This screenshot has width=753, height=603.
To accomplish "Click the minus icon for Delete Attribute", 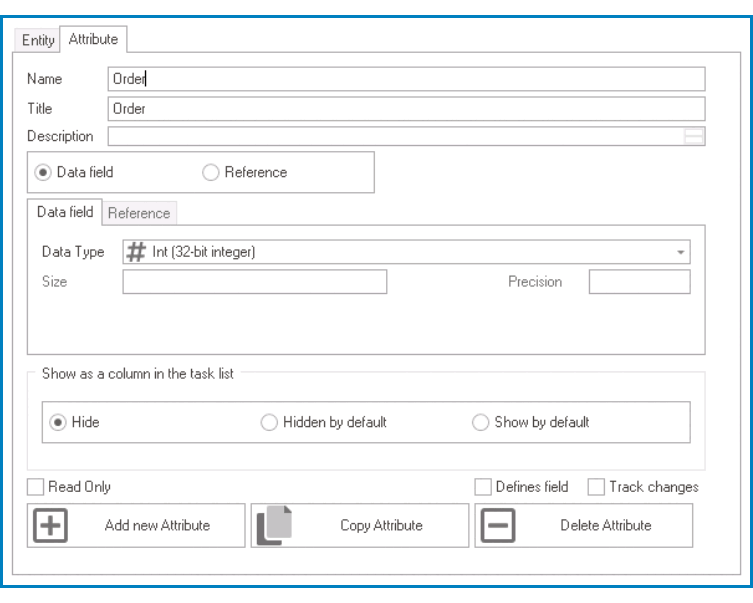I will tap(498, 525).
